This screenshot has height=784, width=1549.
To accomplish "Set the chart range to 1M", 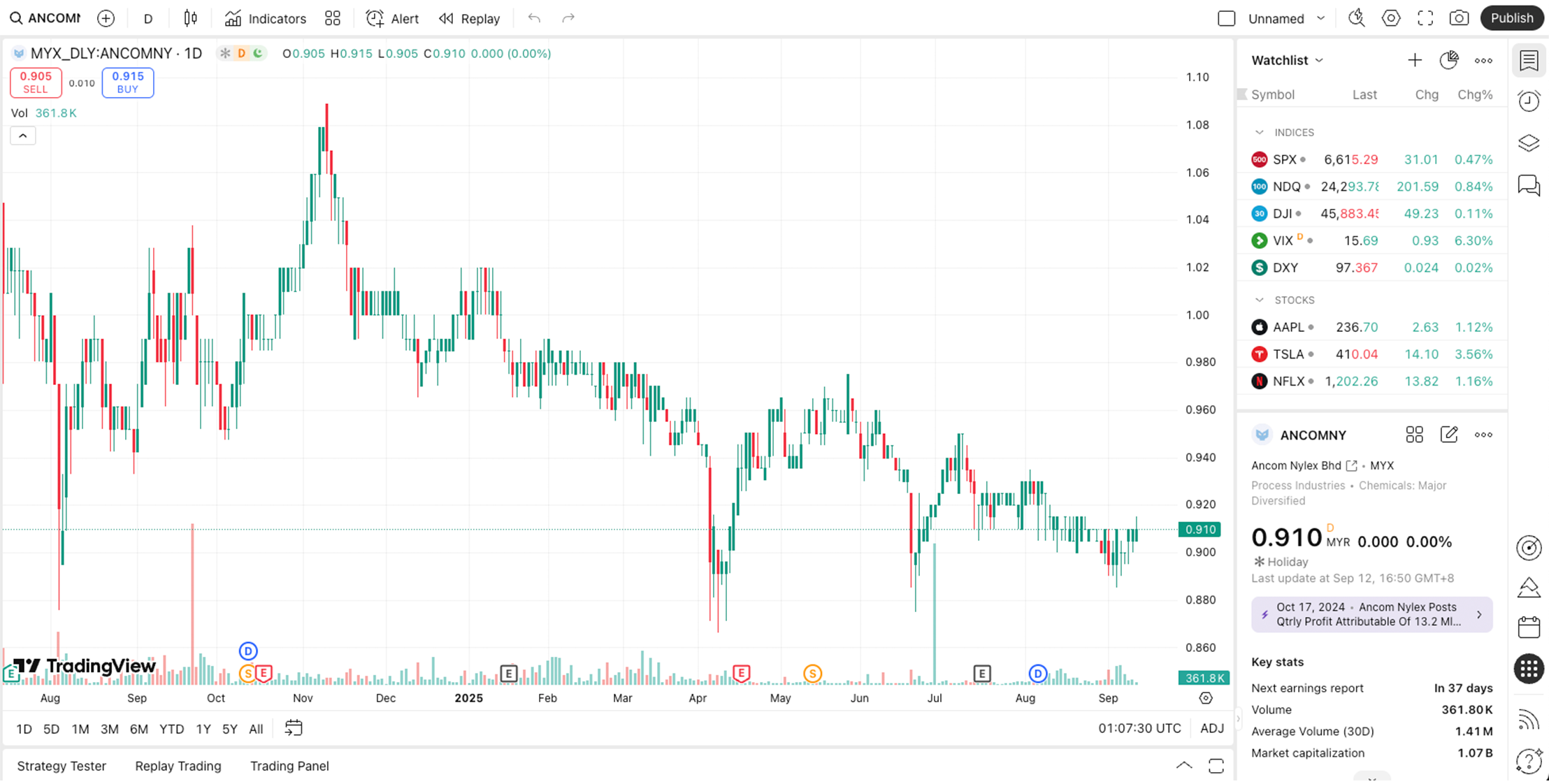I will point(80,729).
